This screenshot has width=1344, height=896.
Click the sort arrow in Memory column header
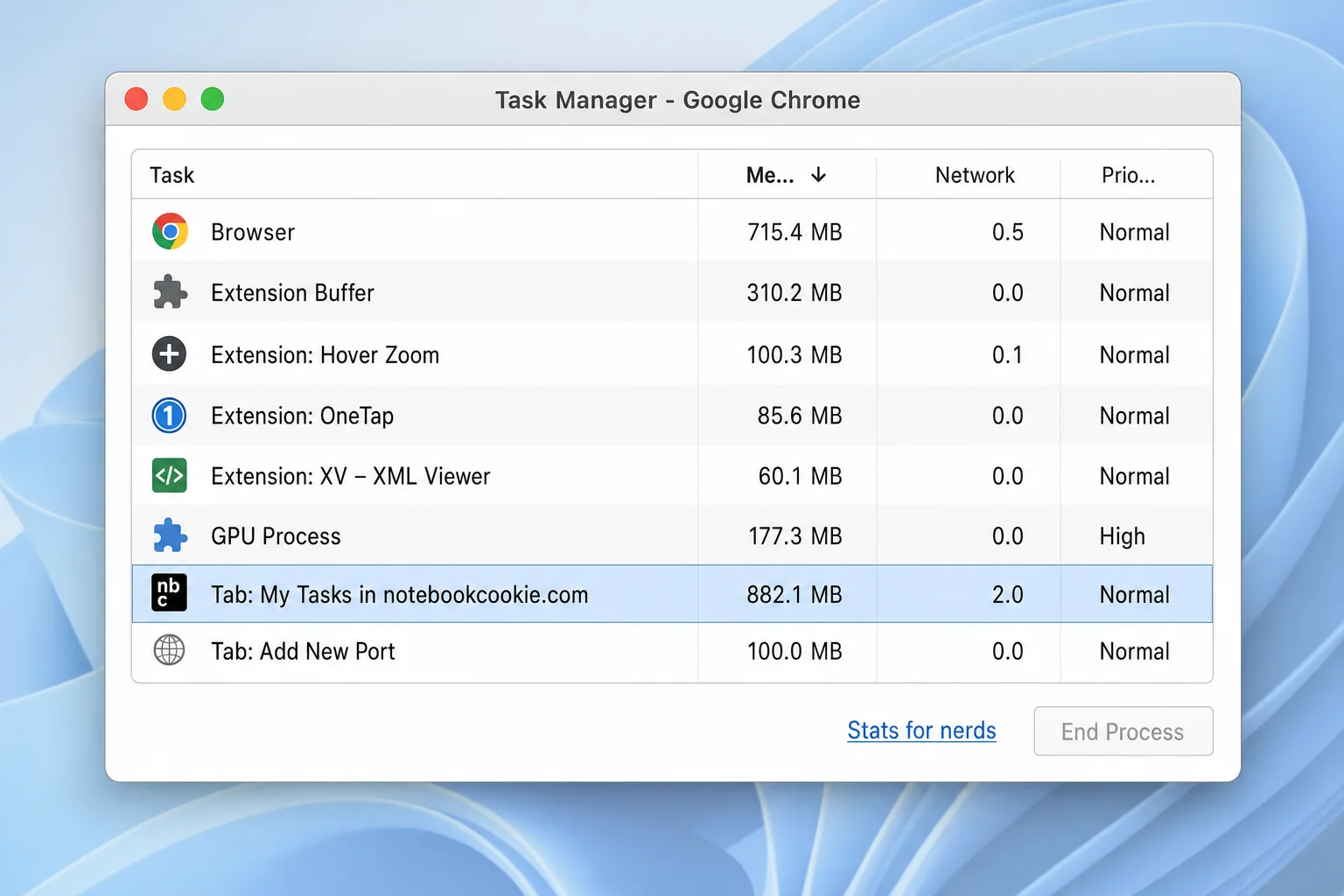click(x=819, y=175)
